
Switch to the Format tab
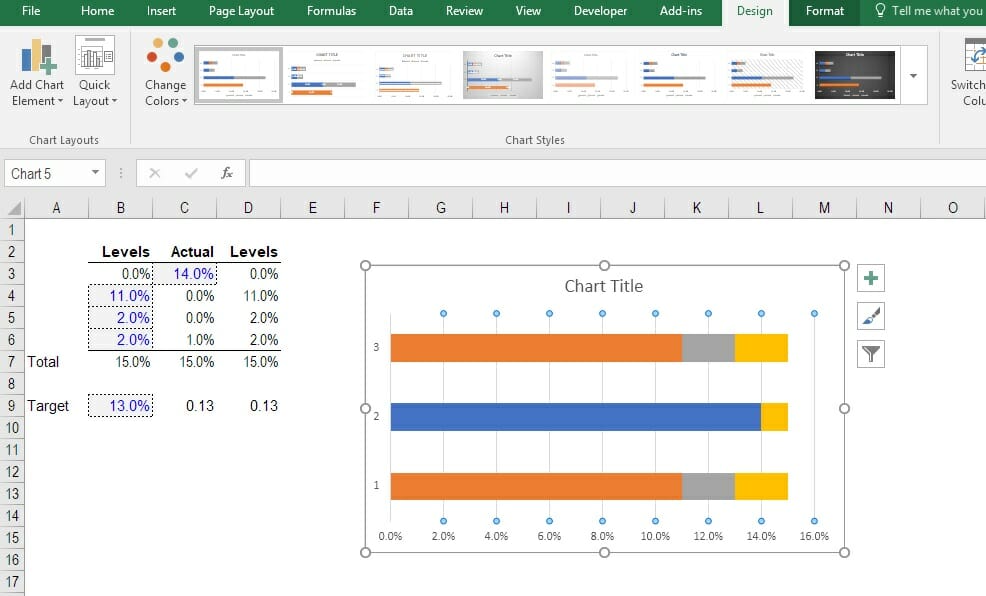pos(824,11)
